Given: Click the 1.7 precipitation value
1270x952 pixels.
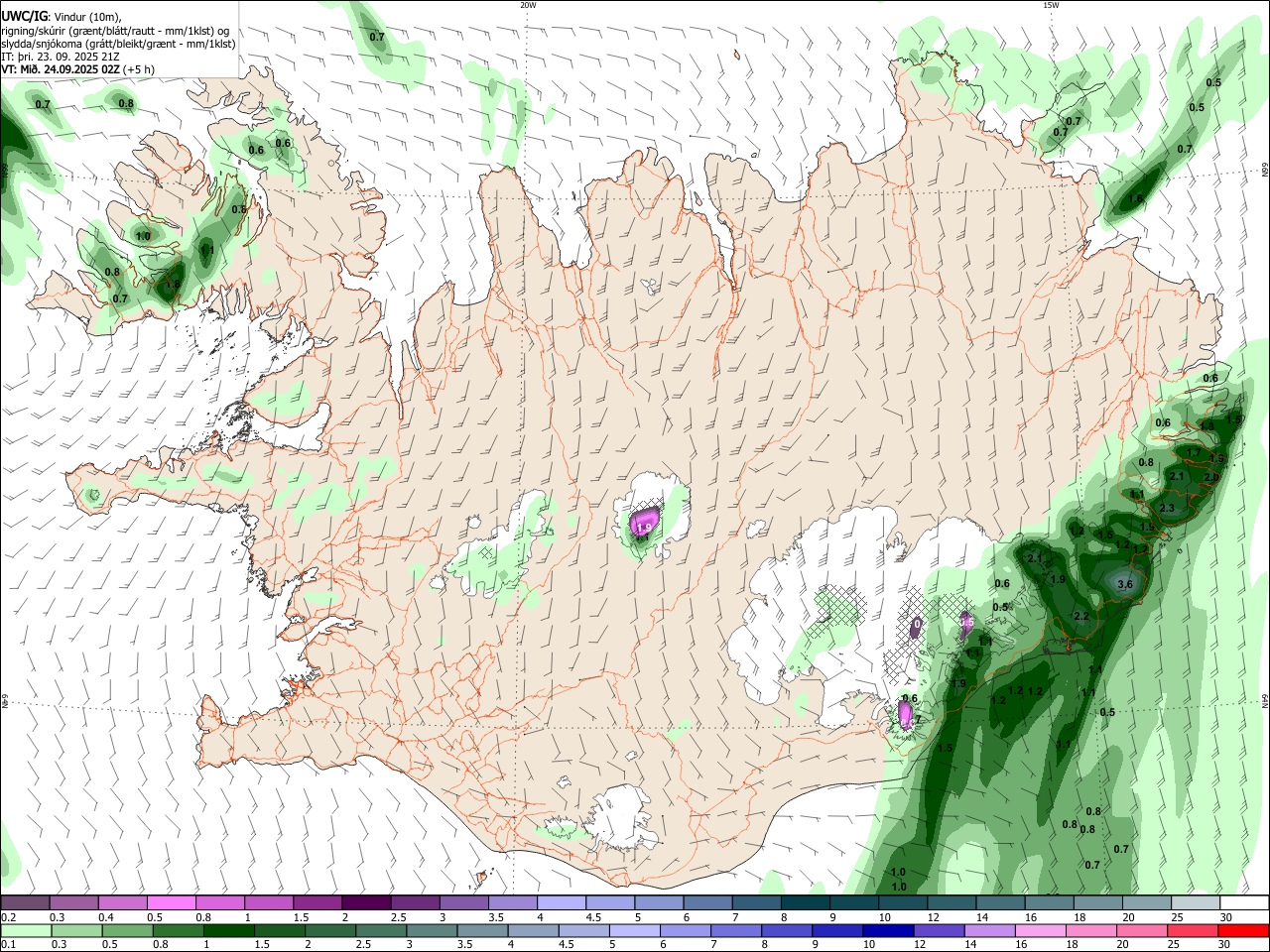Looking at the screenshot, I should (1194, 453).
